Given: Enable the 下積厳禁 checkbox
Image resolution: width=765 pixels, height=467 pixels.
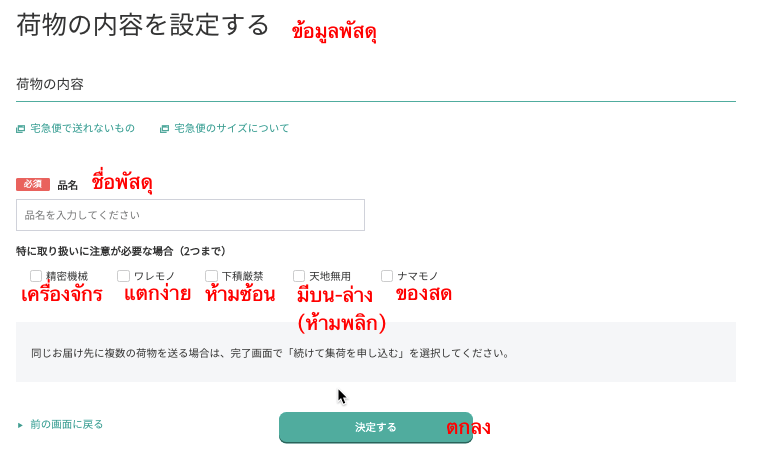Looking at the screenshot, I should [x=211, y=276].
